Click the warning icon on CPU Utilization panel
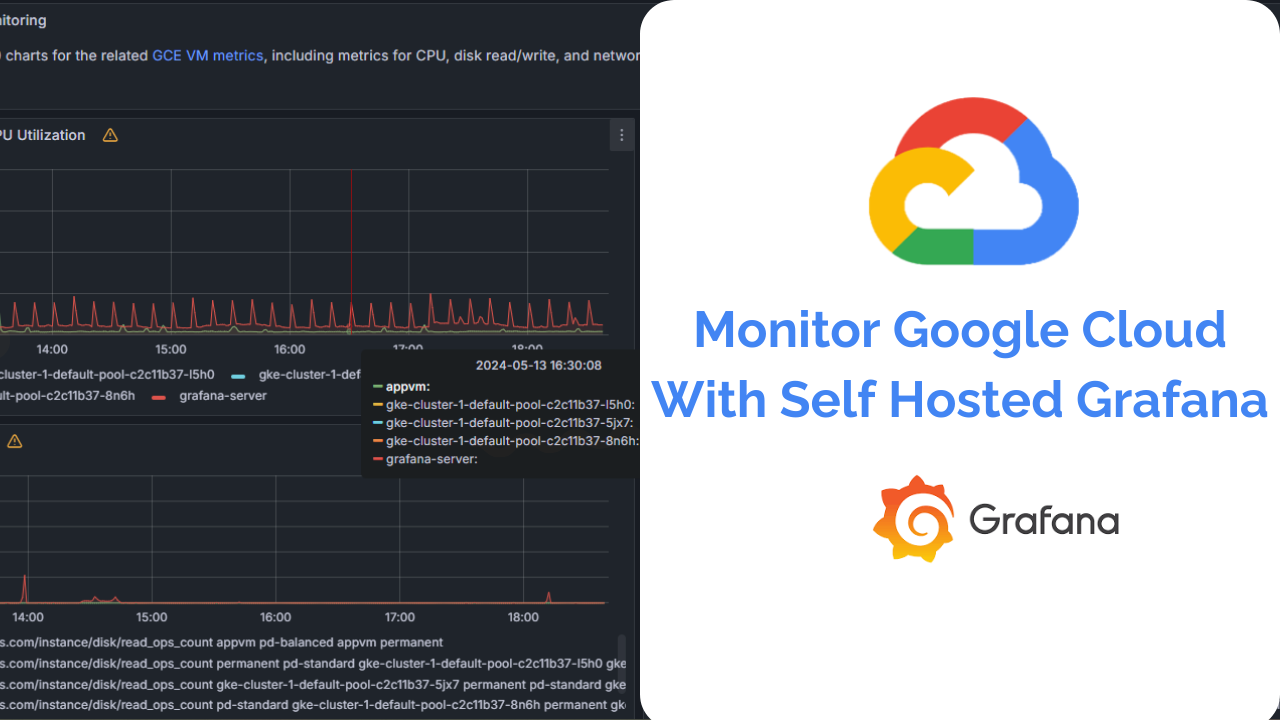The height and width of the screenshot is (720, 1280). [x=110, y=135]
